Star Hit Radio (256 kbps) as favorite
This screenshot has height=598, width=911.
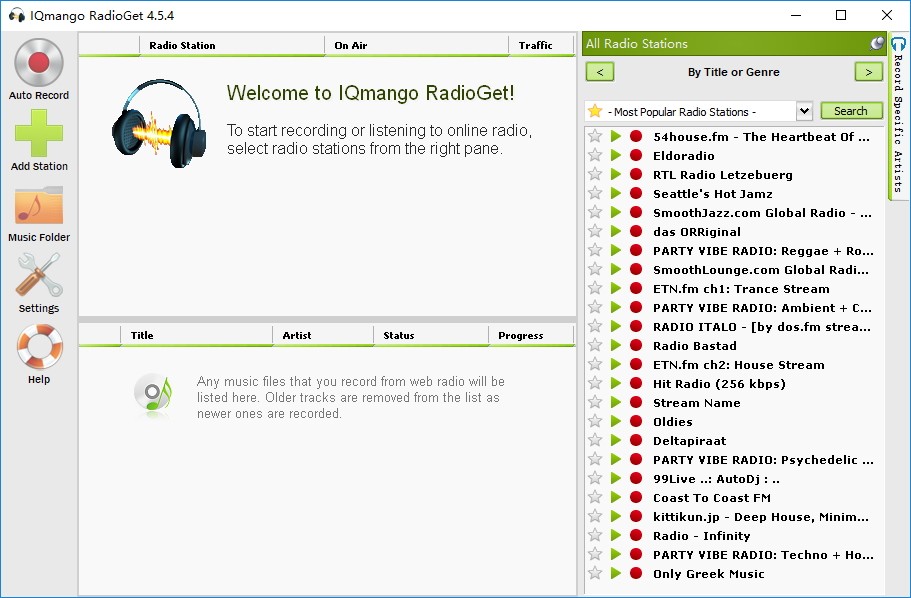click(x=595, y=384)
